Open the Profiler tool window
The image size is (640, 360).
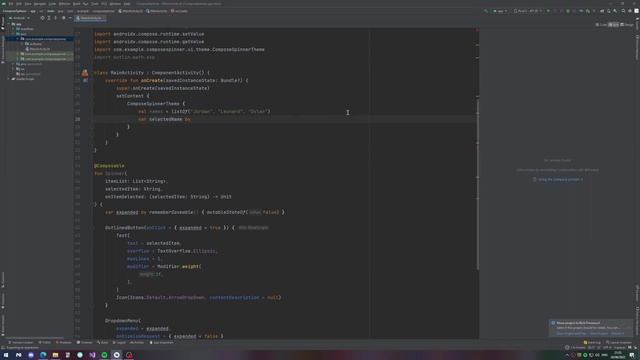pyautogui.click(x=137, y=342)
